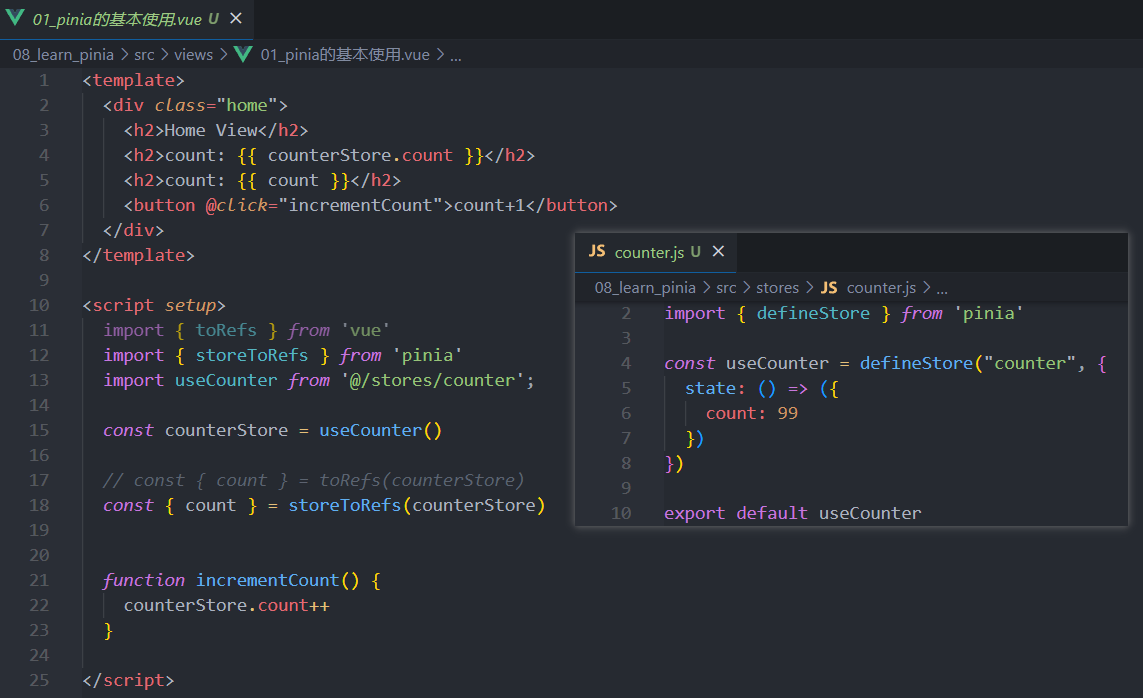
Task: Click closing script tag
Action: (x=128, y=680)
